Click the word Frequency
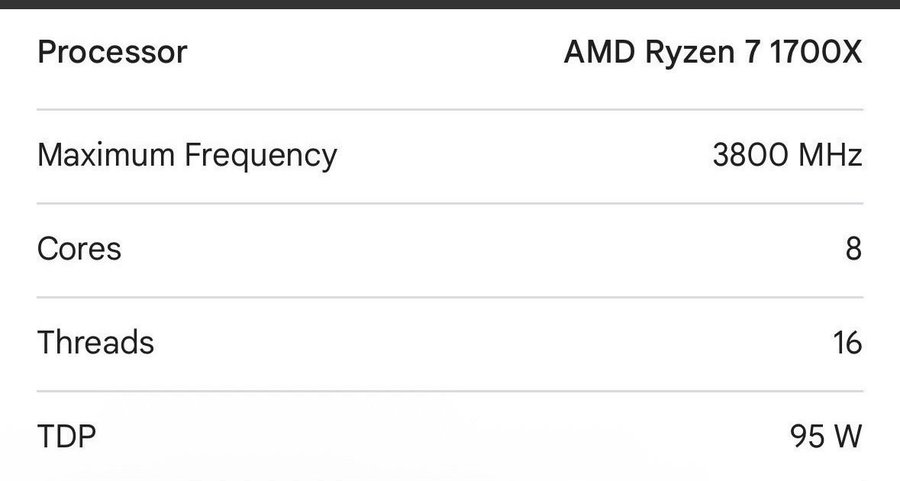This screenshot has height=481, width=900. (262, 156)
